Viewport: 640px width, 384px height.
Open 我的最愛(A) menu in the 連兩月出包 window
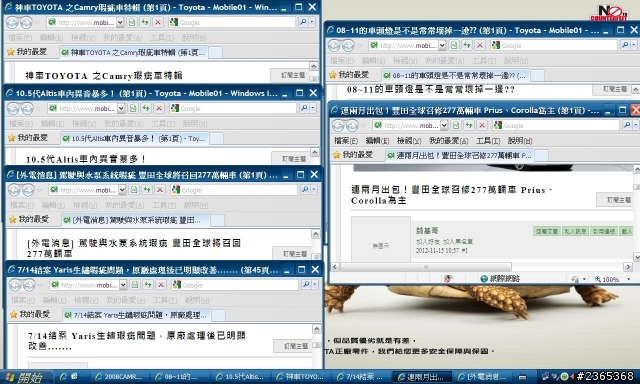[x=448, y=141]
